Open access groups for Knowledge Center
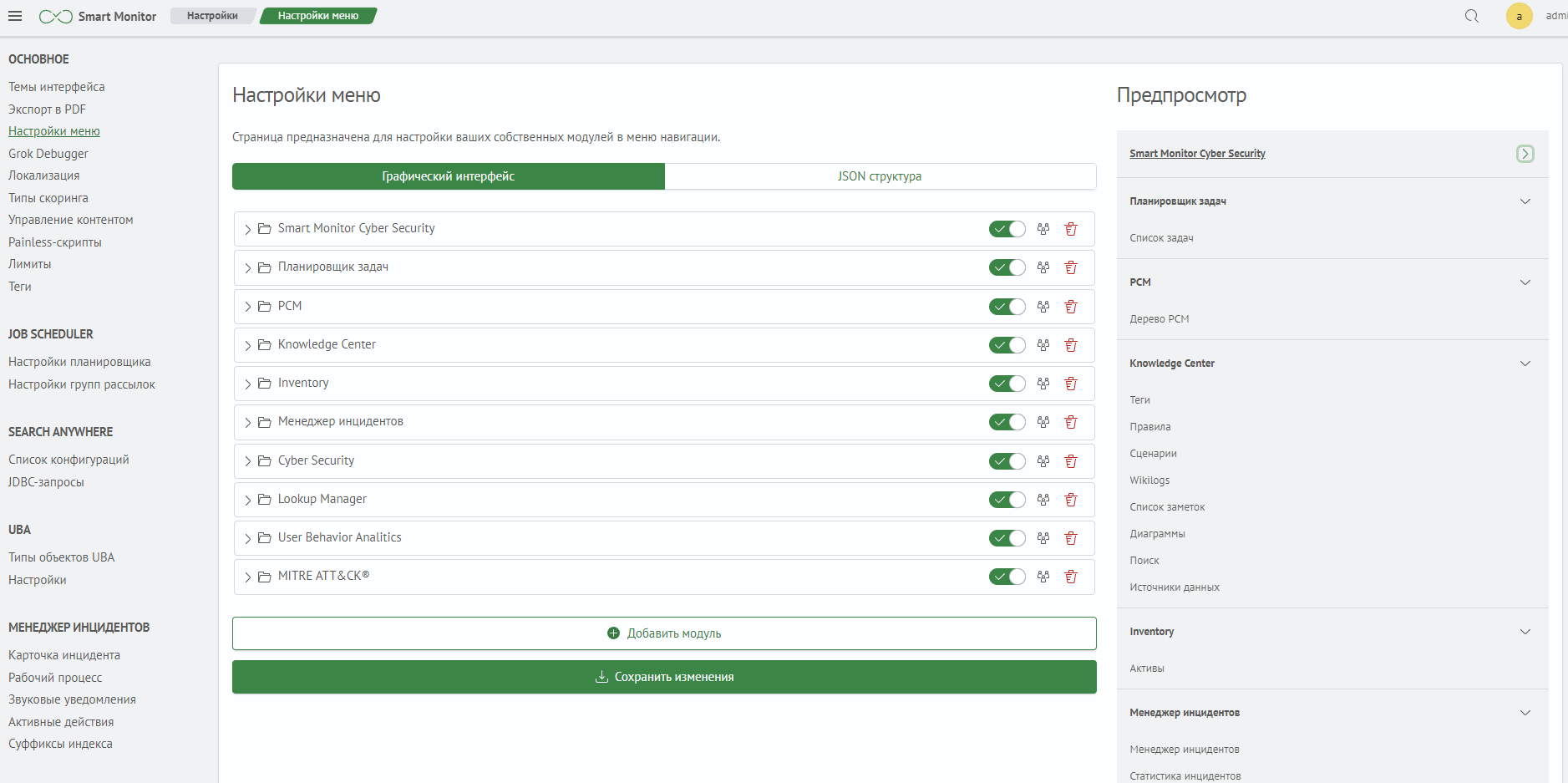The height and width of the screenshot is (783, 1568). pyautogui.click(x=1043, y=345)
